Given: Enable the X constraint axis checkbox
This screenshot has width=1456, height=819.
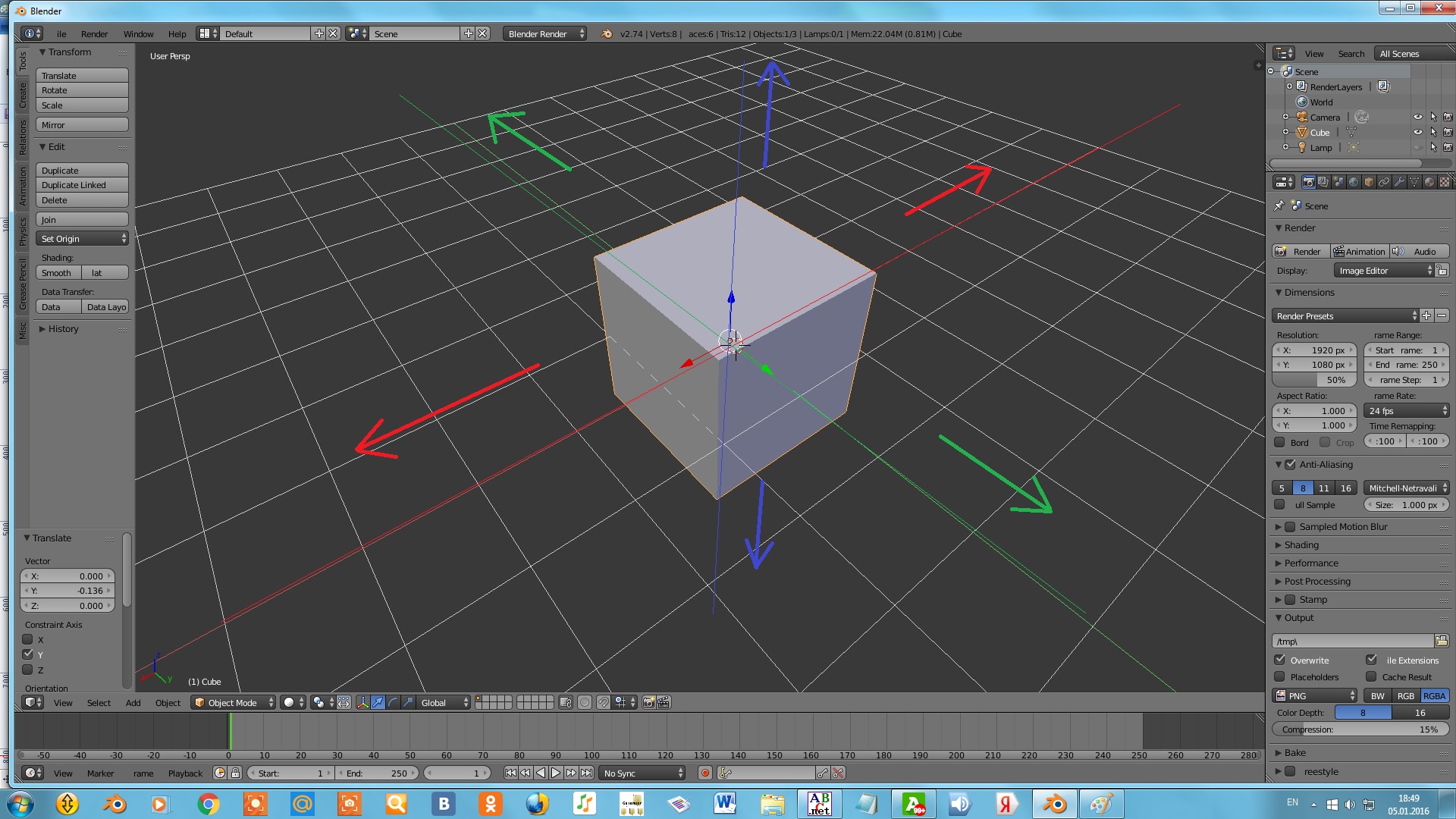Looking at the screenshot, I should tap(28, 639).
